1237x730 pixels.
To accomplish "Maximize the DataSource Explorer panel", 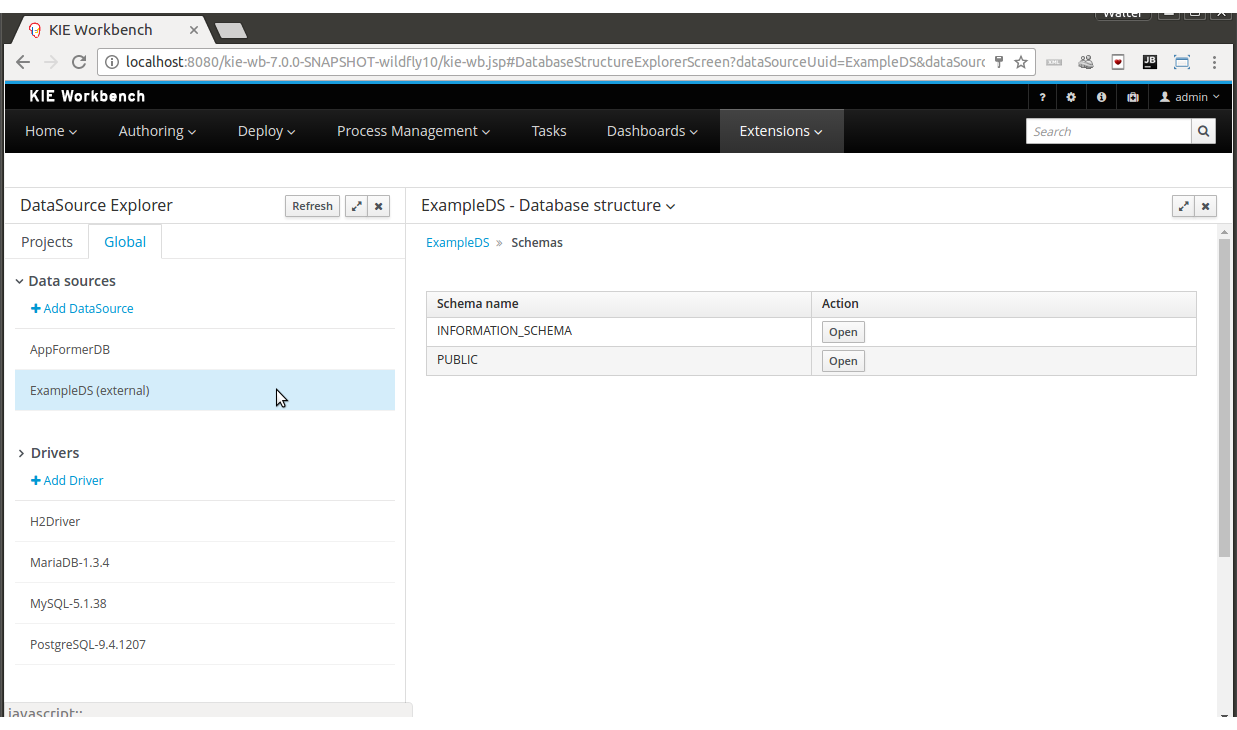I will point(356,206).
